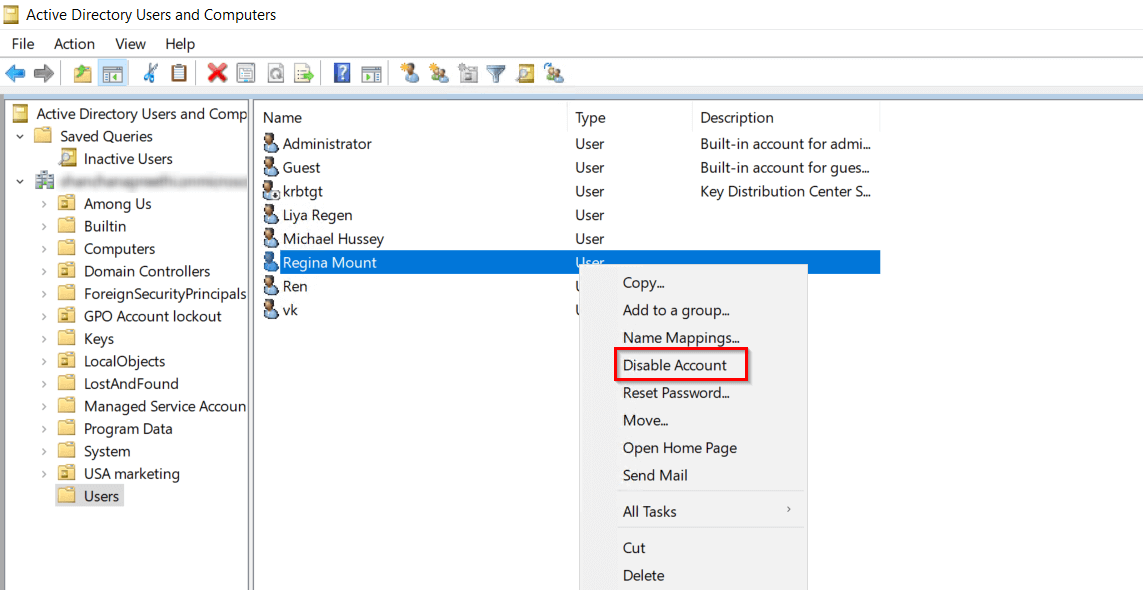The image size is (1143, 590).
Task: Collapse the Saved Queries node
Action: point(21,135)
